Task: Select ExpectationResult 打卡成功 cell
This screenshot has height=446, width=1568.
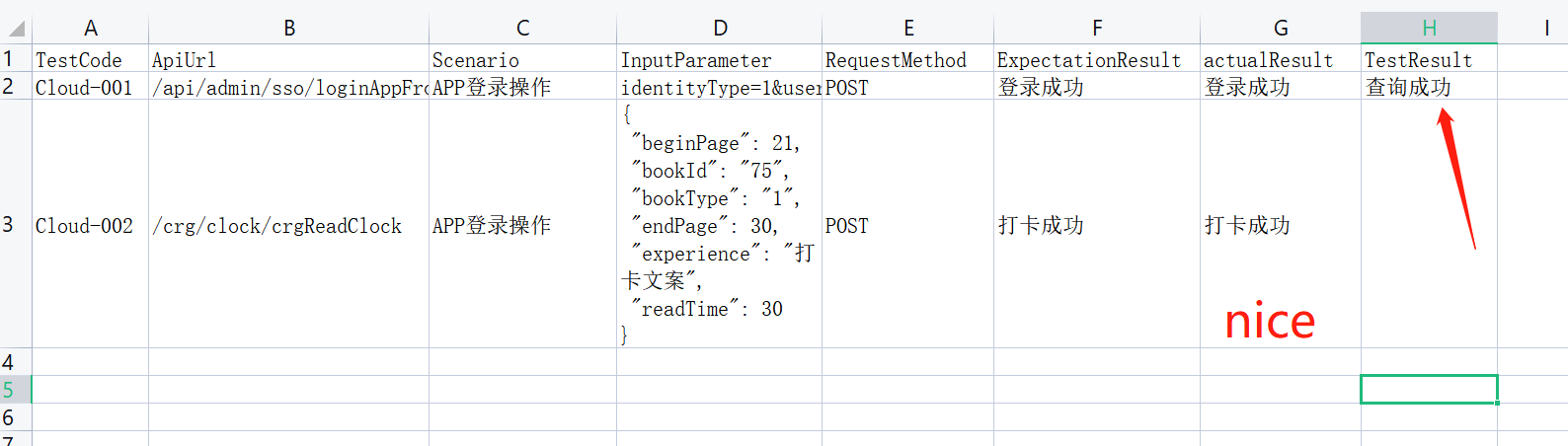Action: click(1097, 225)
